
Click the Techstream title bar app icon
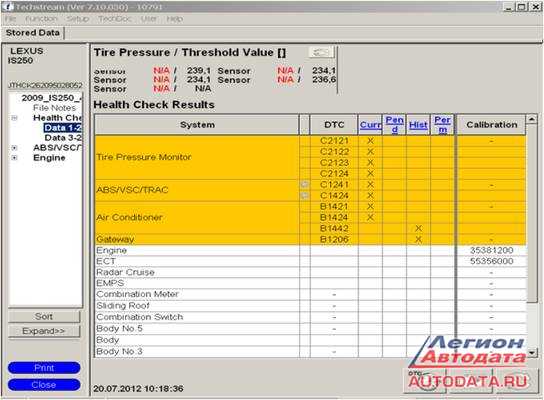[8, 7]
